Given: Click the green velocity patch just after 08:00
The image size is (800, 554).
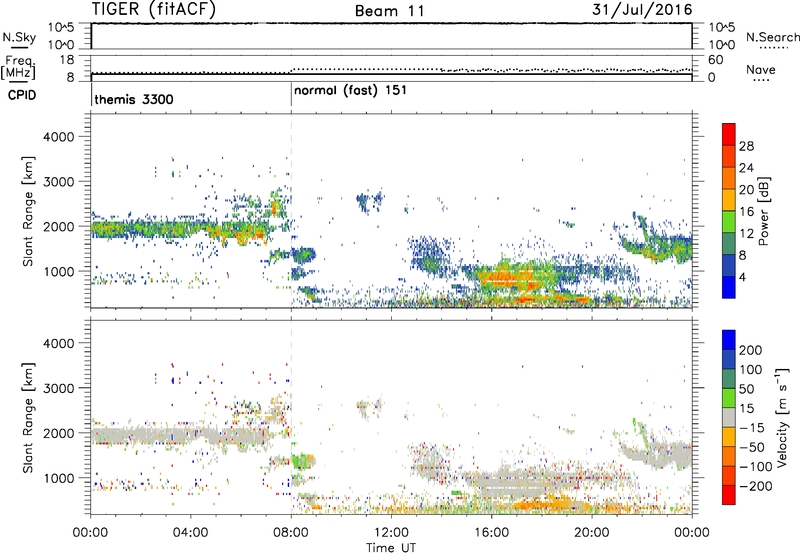Looking at the screenshot, I should point(302,461).
